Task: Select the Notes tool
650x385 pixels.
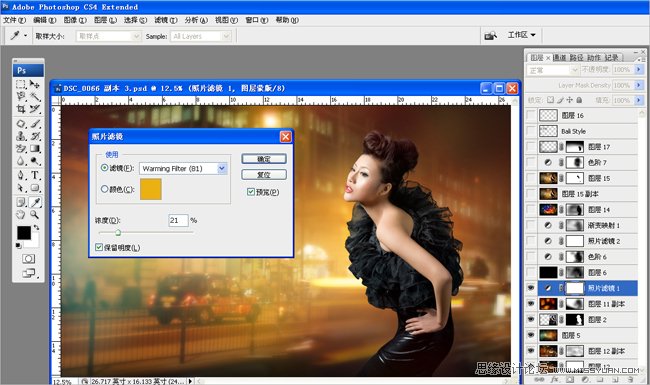Action: (x=21, y=202)
